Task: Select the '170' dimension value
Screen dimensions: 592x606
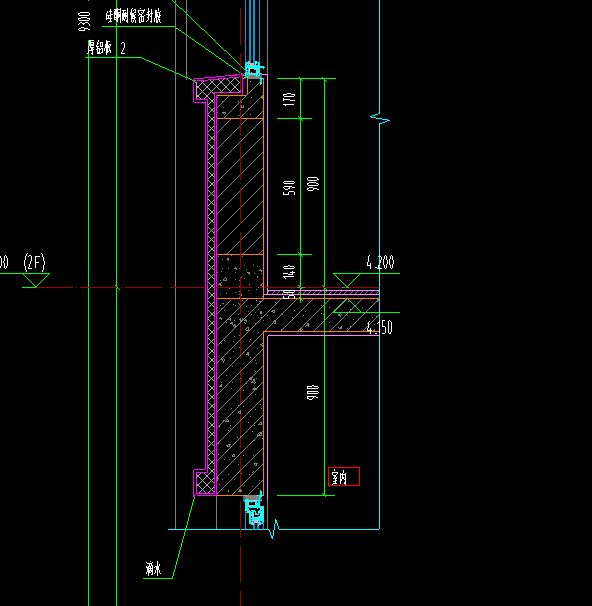Action: click(x=289, y=99)
